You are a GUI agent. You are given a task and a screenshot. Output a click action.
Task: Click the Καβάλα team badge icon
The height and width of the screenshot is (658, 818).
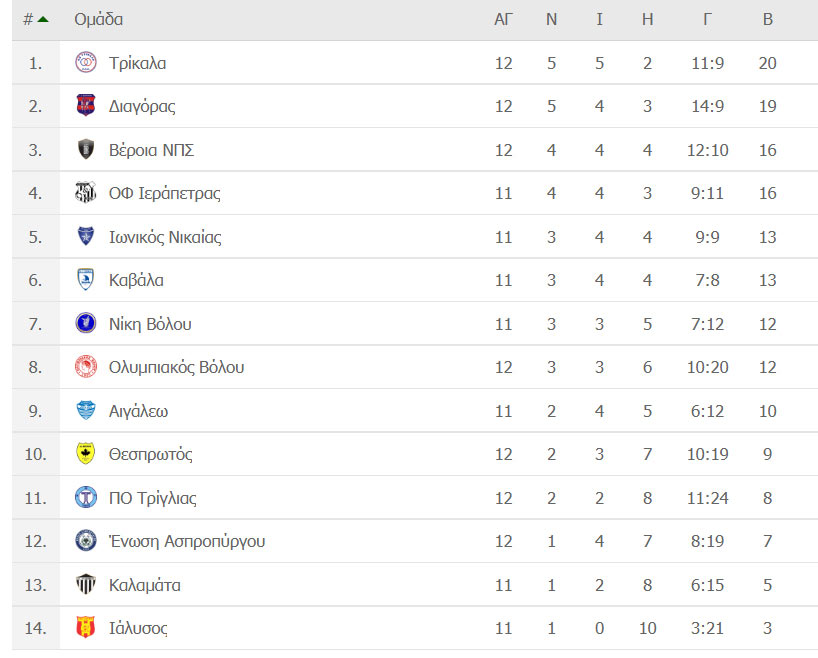pyautogui.click(x=86, y=280)
